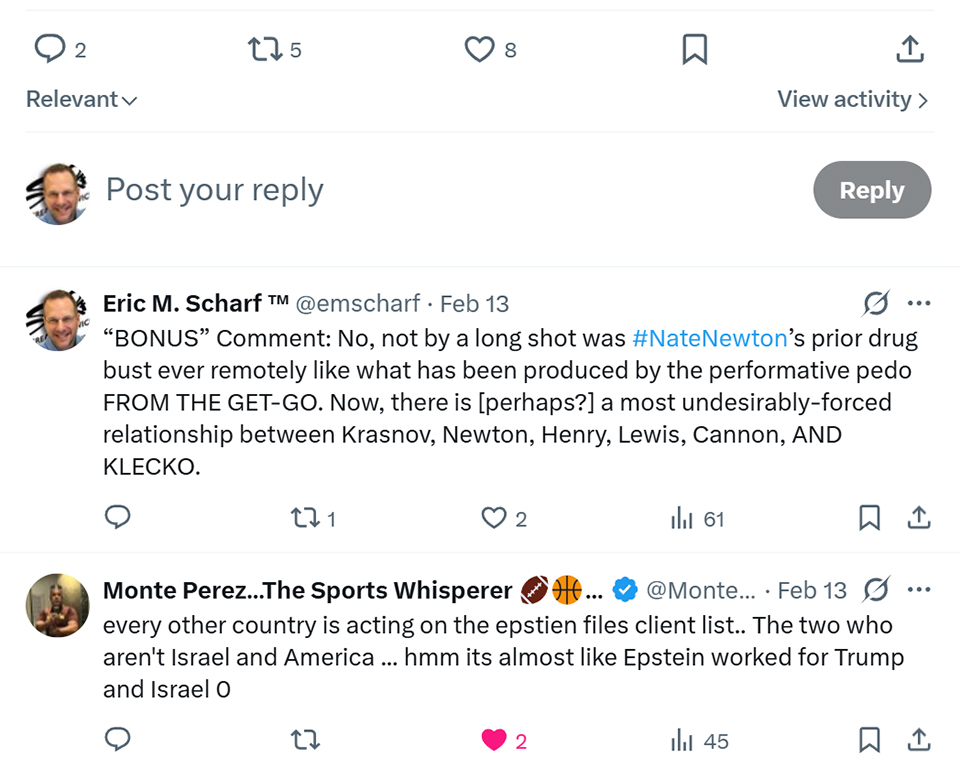
Task: Click the reply icon on the main post
Action: click(50, 49)
